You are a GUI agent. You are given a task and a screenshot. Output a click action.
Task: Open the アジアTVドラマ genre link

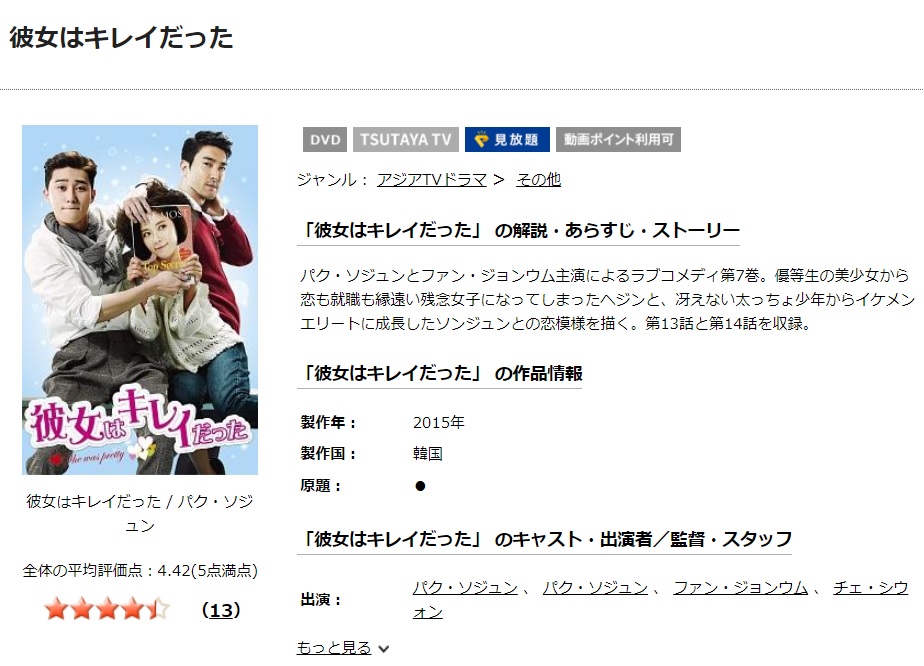[x=432, y=179]
